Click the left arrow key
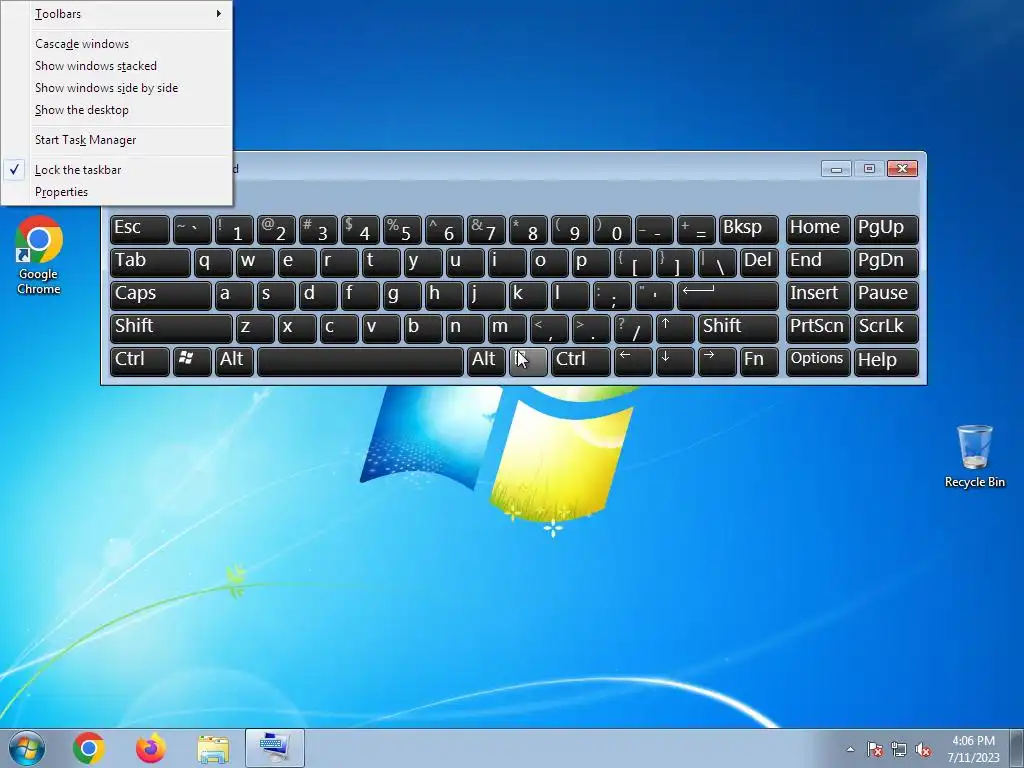This screenshot has width=1024, height=768. [x=633, y=361]
